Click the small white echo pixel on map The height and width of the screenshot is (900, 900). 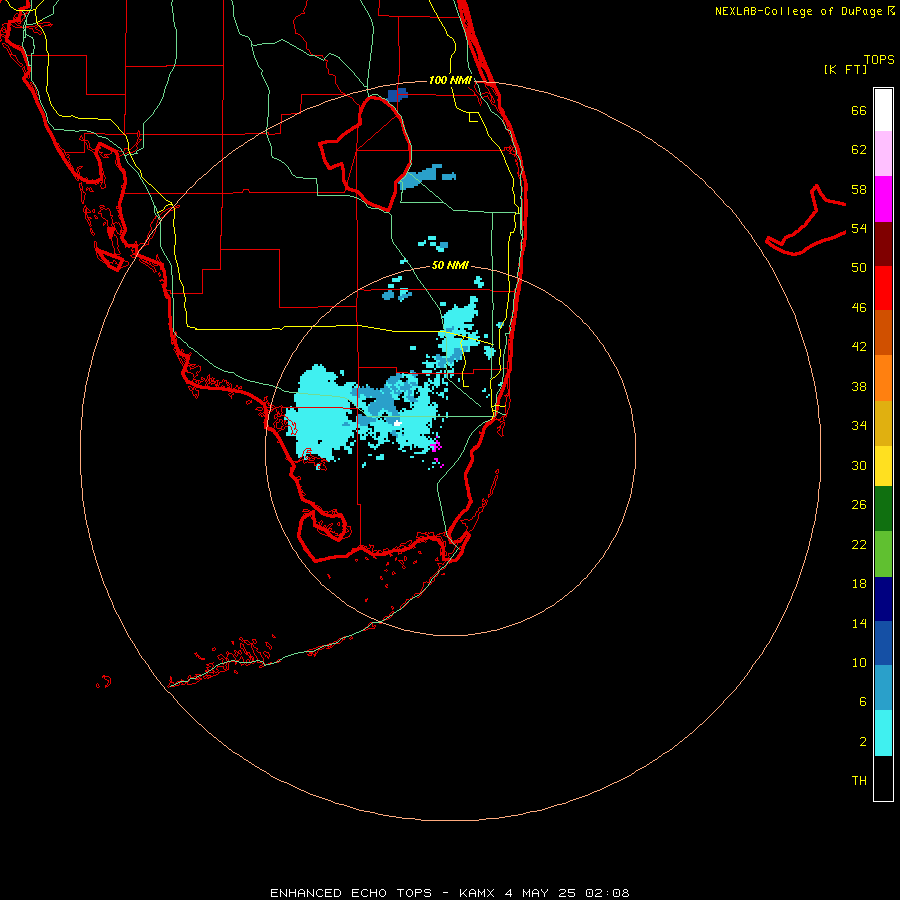point(397,423)
